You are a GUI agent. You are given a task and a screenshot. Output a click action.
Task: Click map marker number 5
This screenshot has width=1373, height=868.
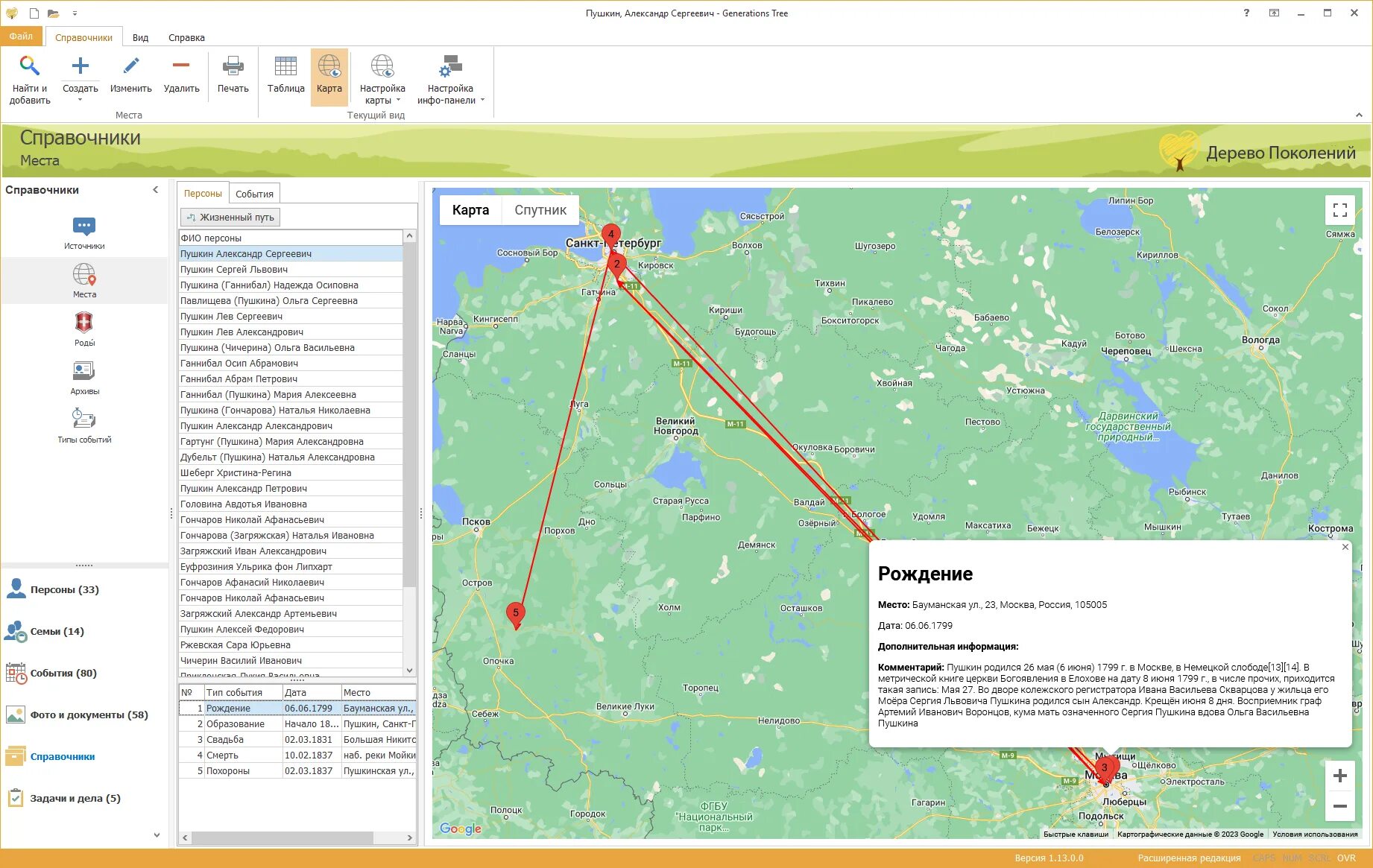point(515,615)
